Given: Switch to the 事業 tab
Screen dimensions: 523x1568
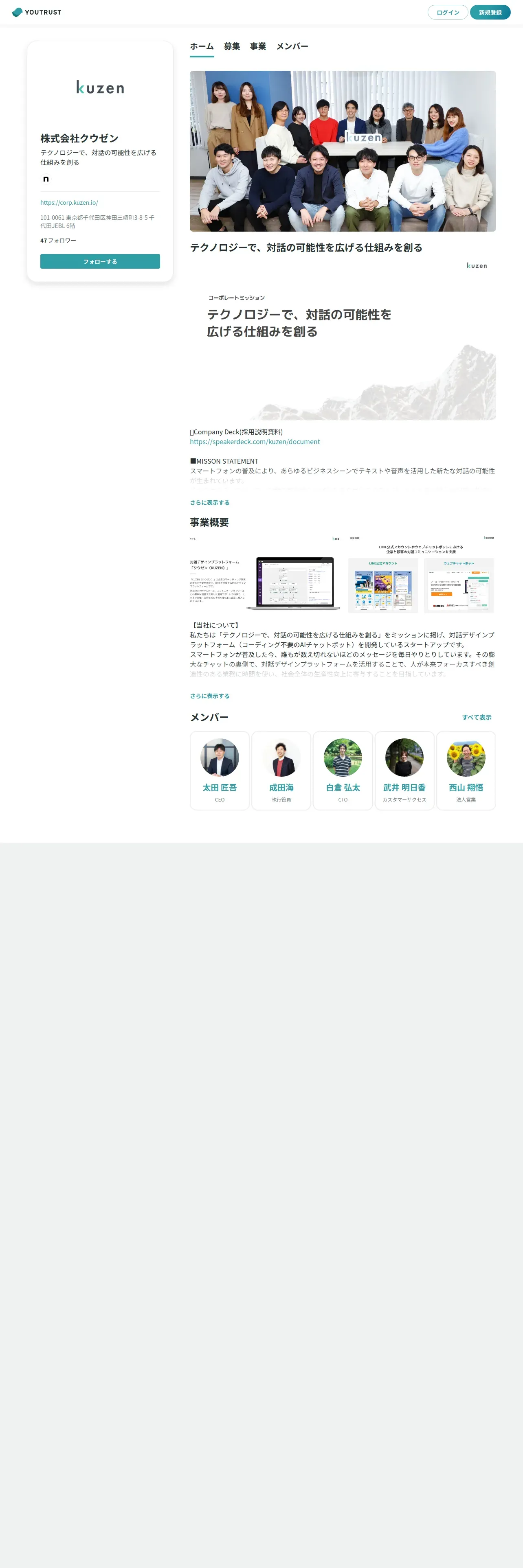Looking at the screenshot, I should pos(258,47).
